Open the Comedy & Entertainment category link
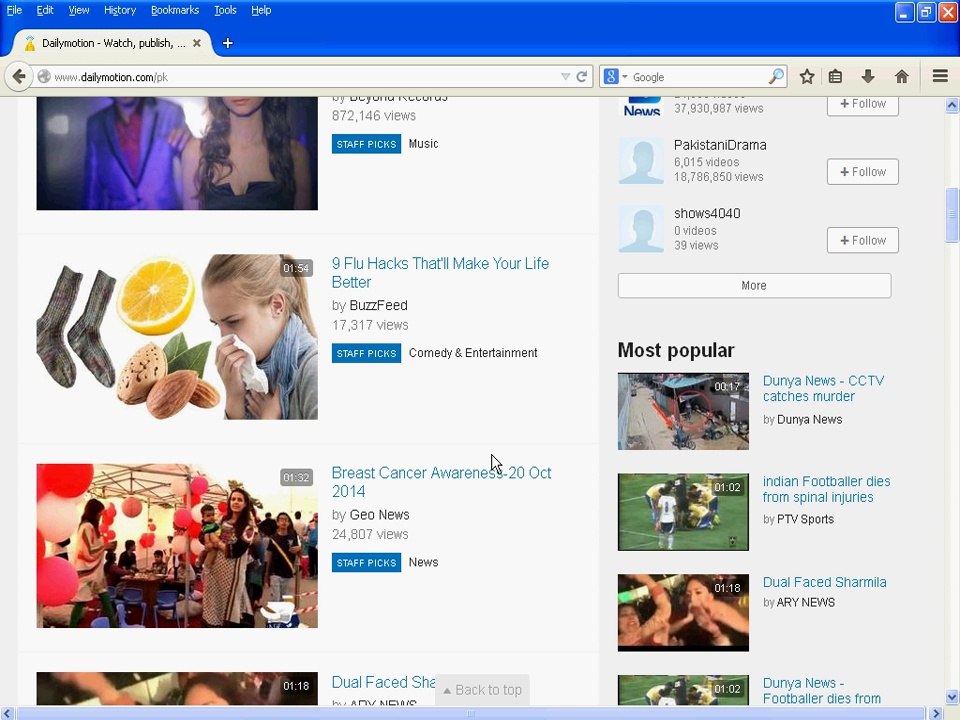Viewport: 960px width, 720px height. pos(473,353)
